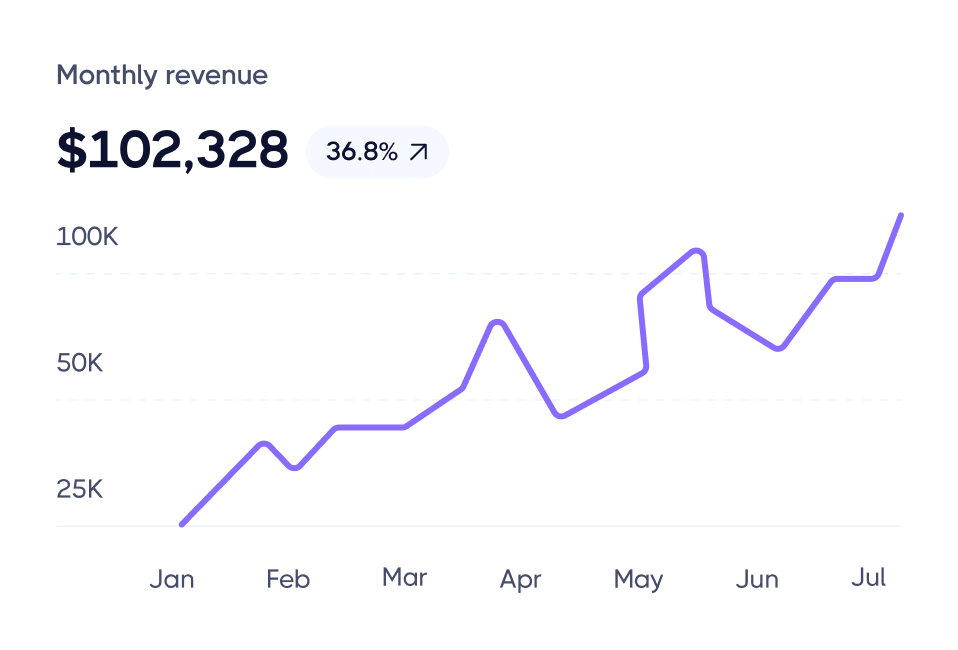This screenshot has width=958, height=650.
Task: Click the upward trend arrow icon
Action: pyautogui.click(x=420, y=152)
